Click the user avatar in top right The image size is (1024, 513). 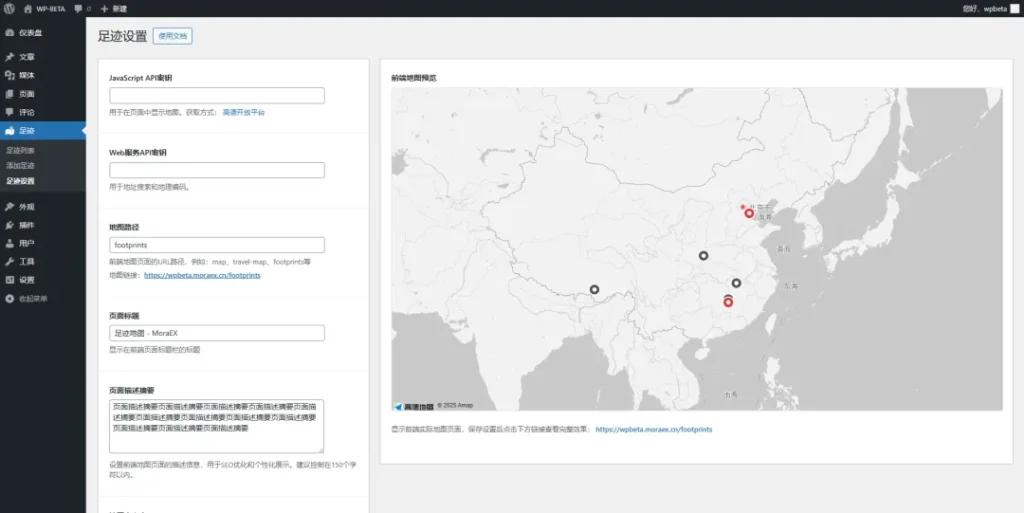pyautogui.click(x=1013, y=8)
